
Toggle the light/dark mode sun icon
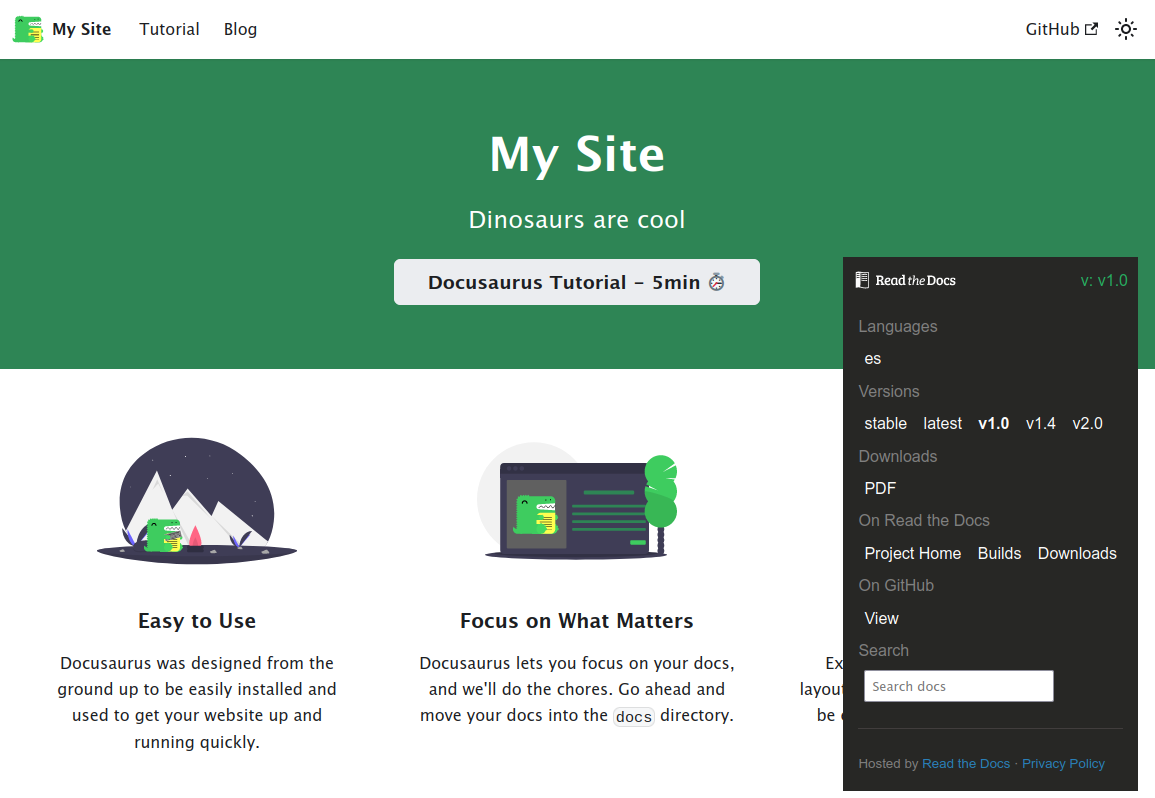(1126, 29)
